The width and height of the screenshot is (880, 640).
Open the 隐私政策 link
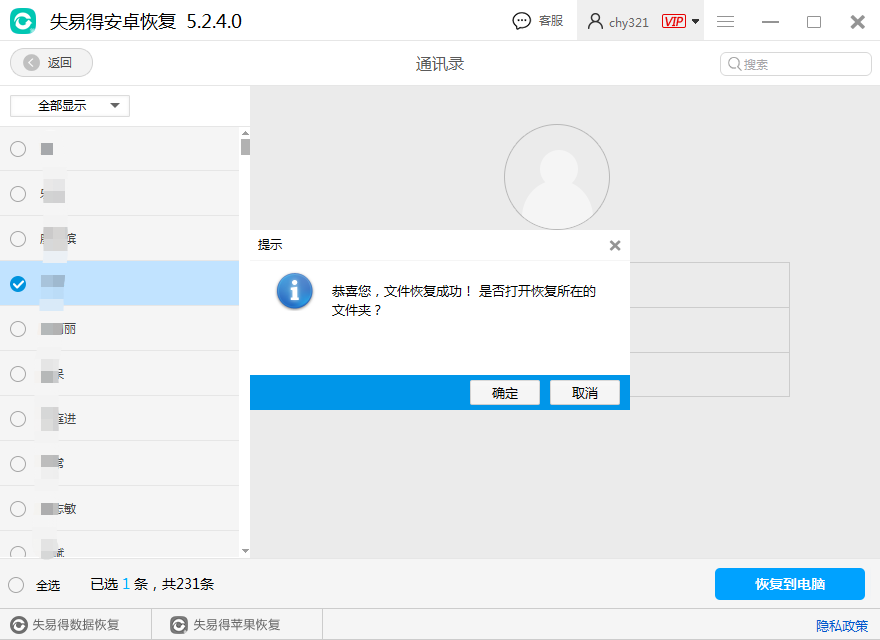click(x=842, y=626)
